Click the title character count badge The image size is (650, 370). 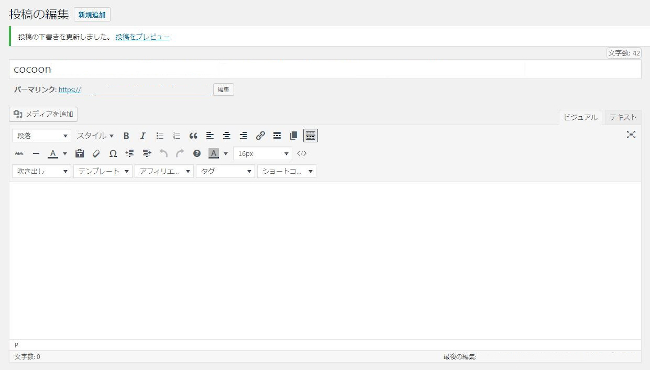tap(624, 53)
